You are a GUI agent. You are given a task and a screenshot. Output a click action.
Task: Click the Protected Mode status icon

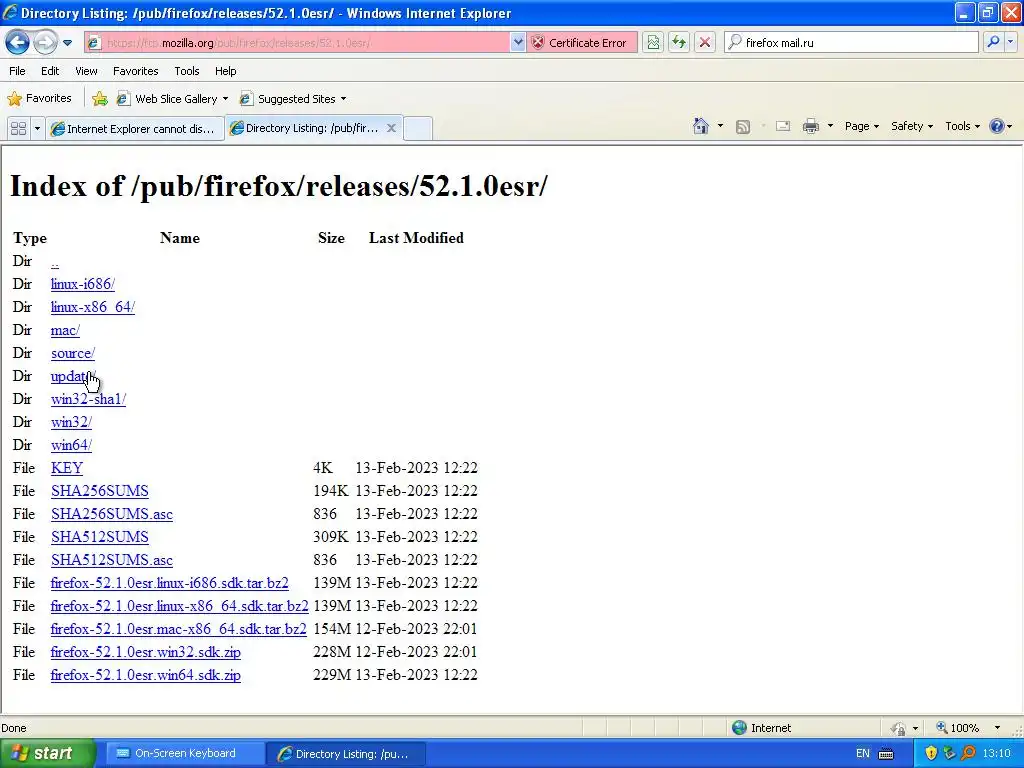click(x=899, y=728)
